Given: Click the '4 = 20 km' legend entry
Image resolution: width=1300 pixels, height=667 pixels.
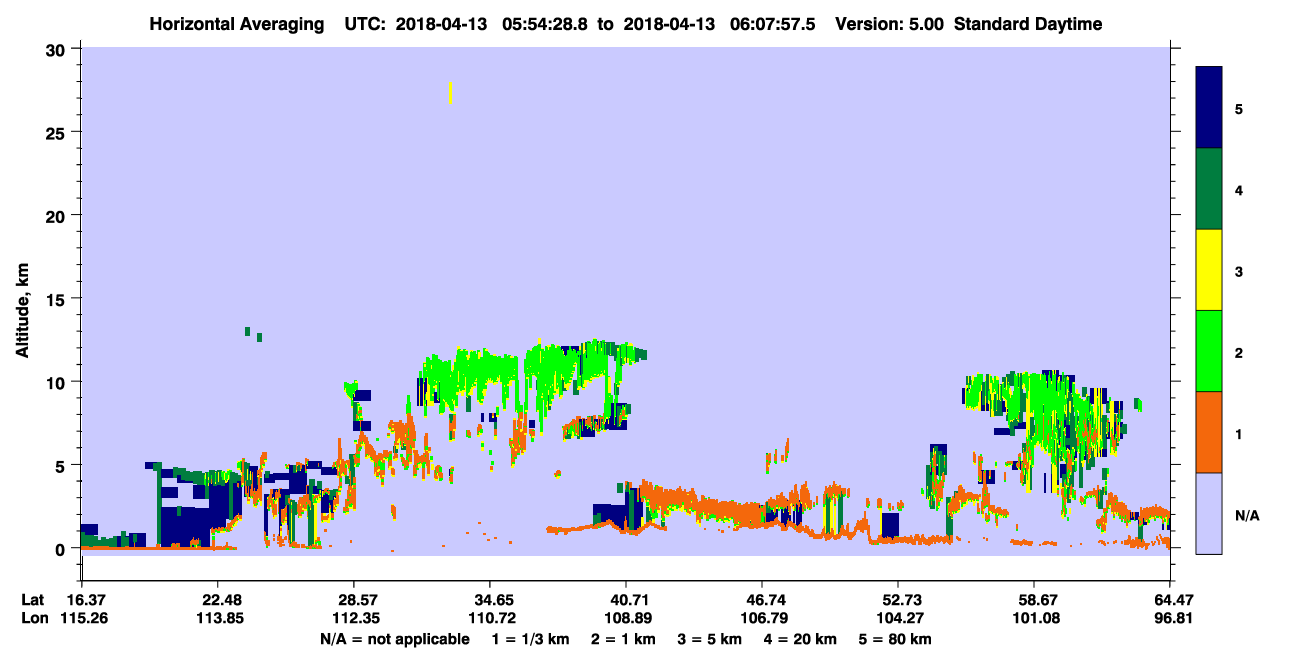Looking at the screenshot, I should 802,639.
